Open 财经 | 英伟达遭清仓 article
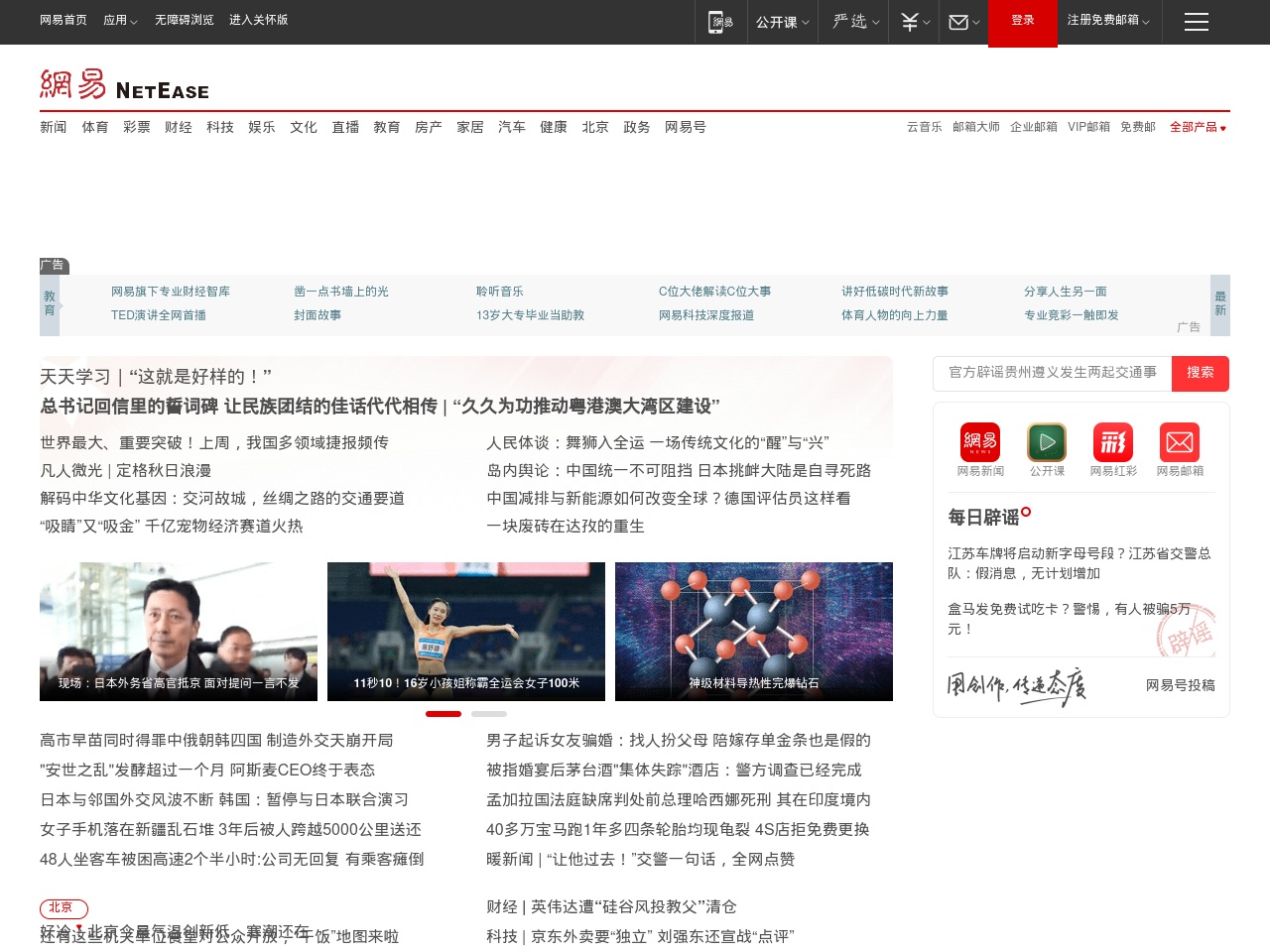This screenshot has width=1270, height=952. click(611, 907)
